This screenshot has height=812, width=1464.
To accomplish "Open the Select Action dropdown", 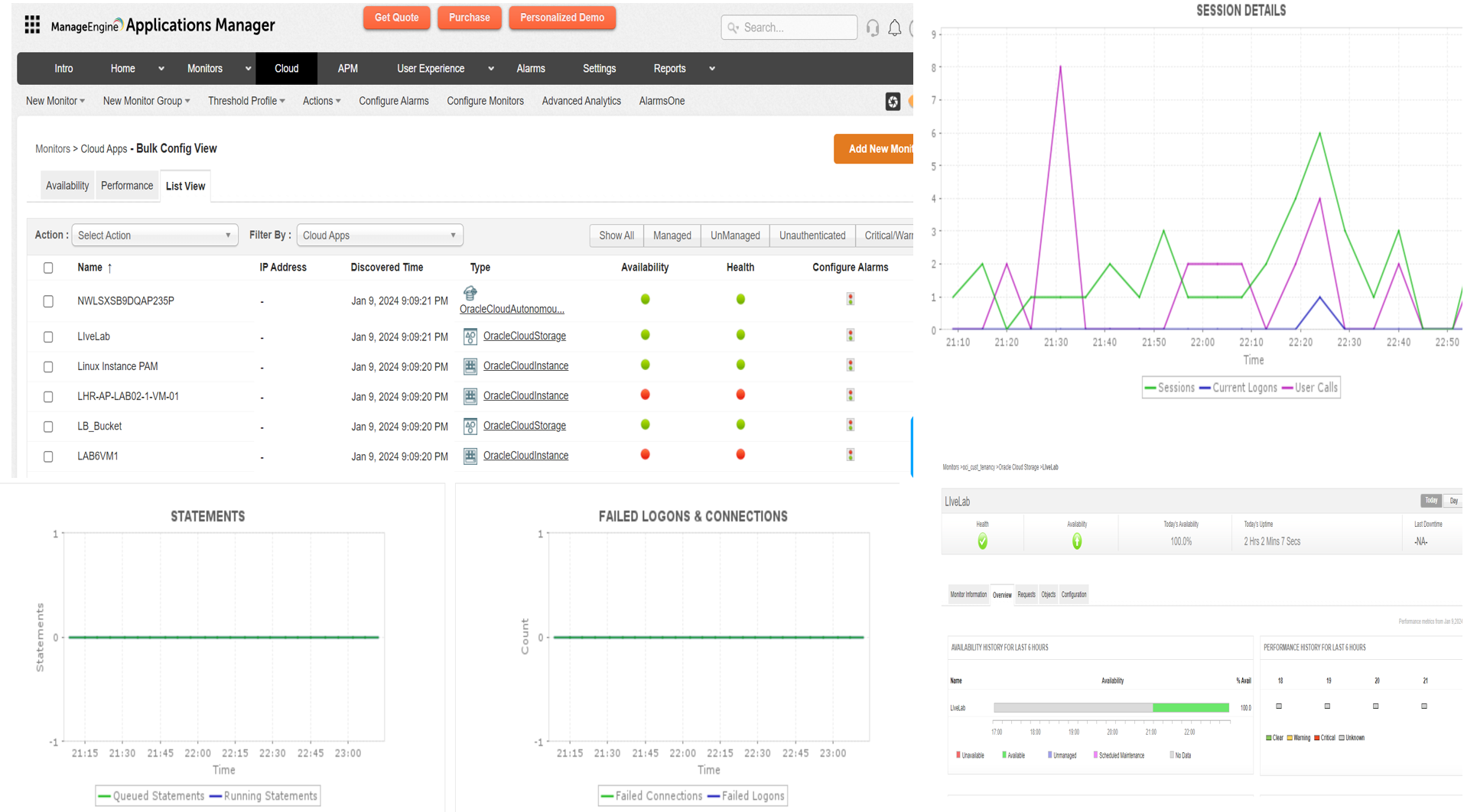I will 154,235.
